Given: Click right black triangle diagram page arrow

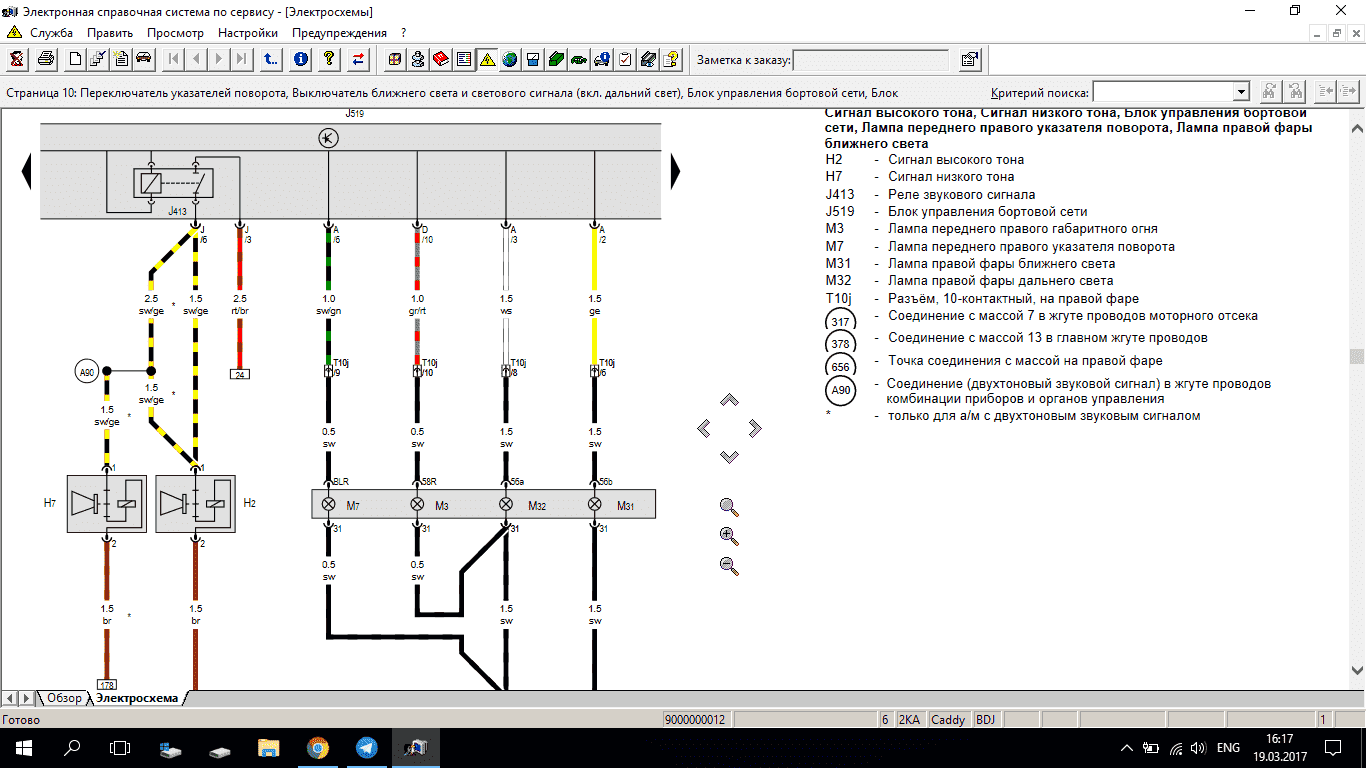Looking at the screenshot, I should (x=675, y=172).
